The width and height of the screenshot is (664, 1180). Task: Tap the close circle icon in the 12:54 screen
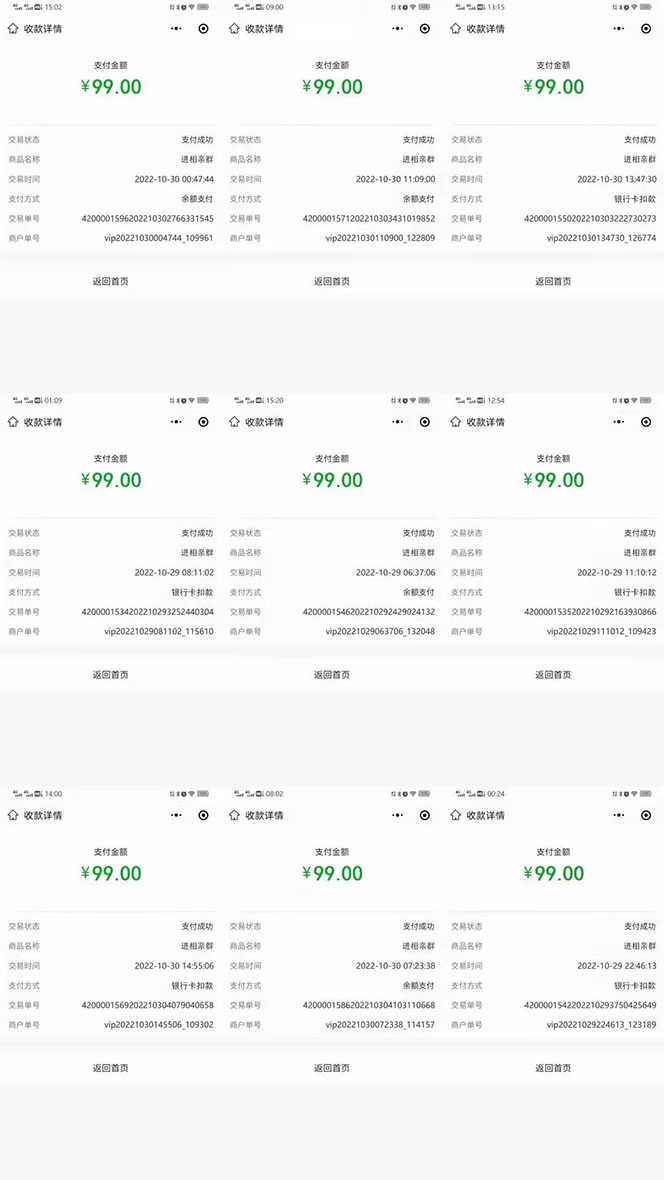pos(646,422)
